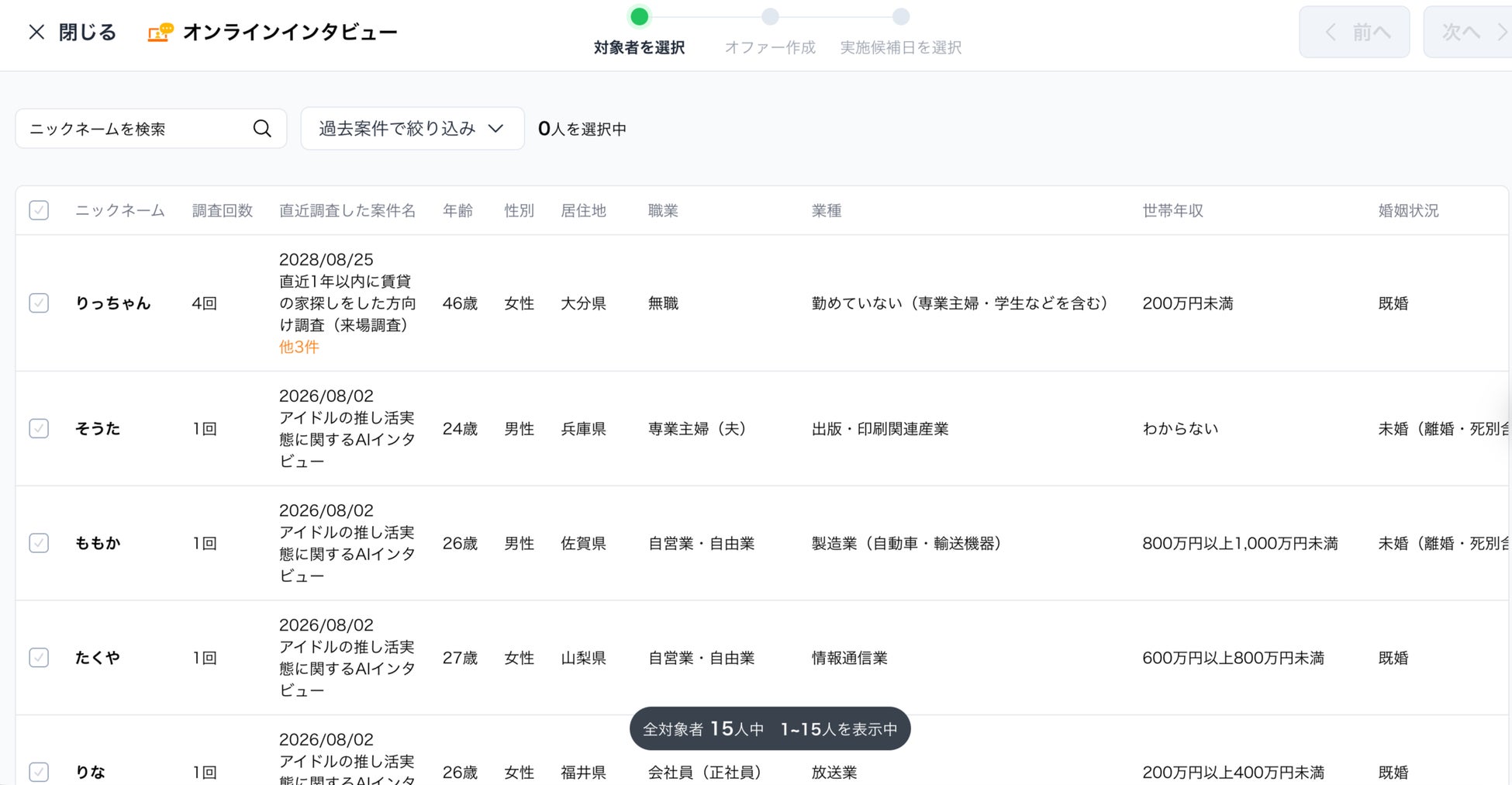Tick the checkbox for たくや
This screenshot has height=785, width=1512.
click(39, 657)
